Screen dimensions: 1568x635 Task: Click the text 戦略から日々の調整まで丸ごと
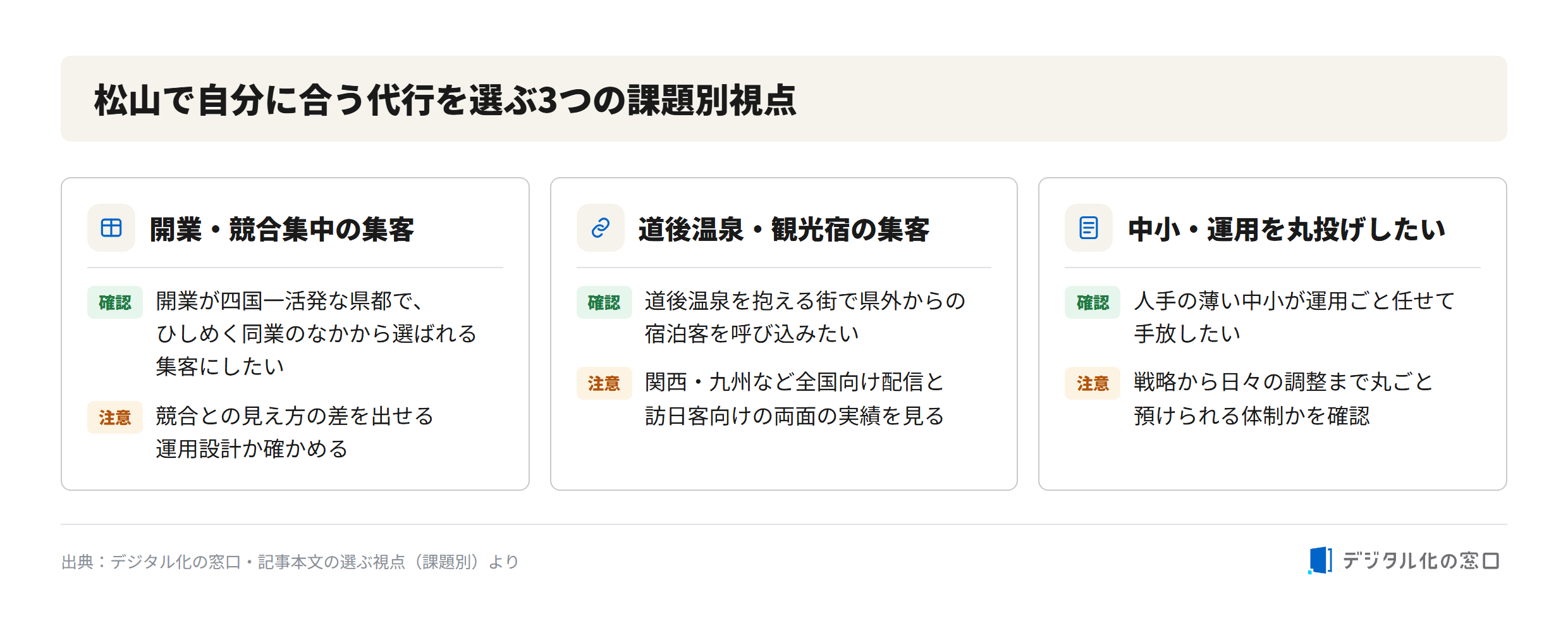coord(1283,382)
